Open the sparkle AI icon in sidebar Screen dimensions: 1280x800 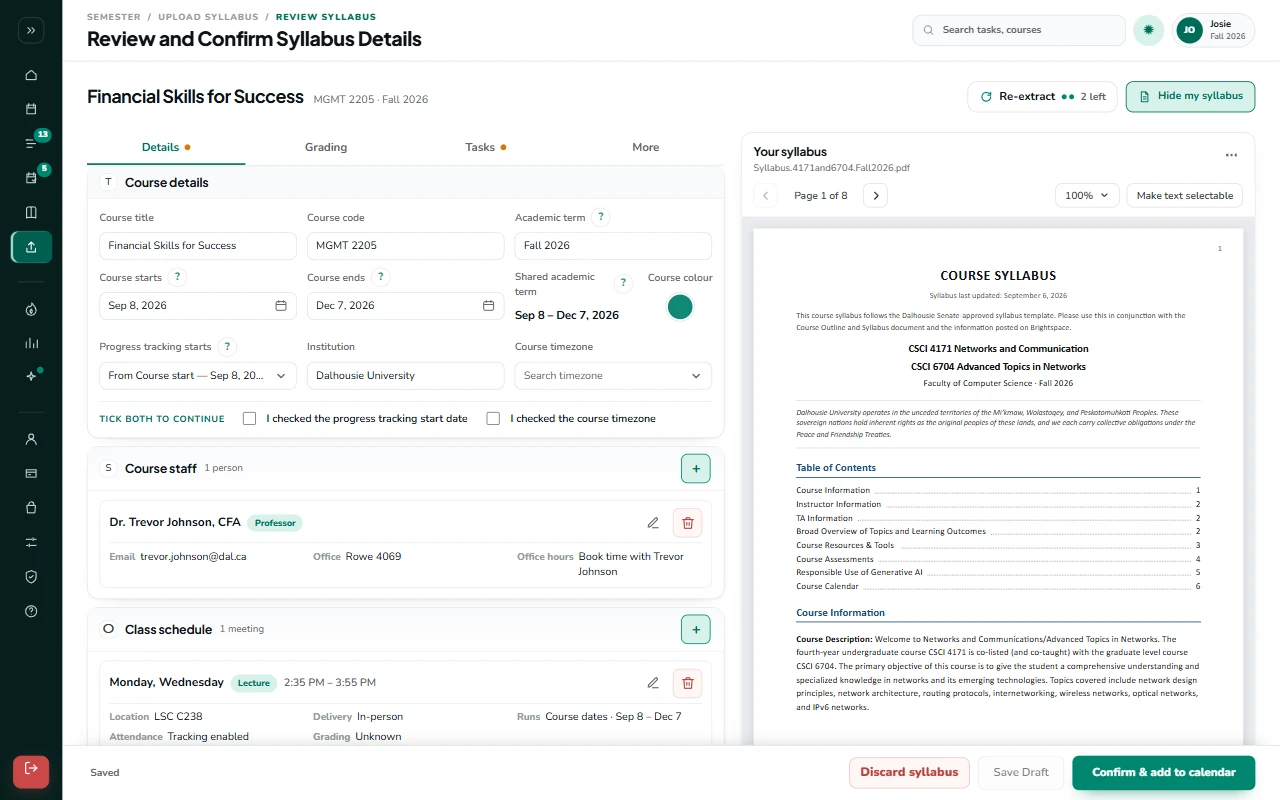click(x=31, y=377)
